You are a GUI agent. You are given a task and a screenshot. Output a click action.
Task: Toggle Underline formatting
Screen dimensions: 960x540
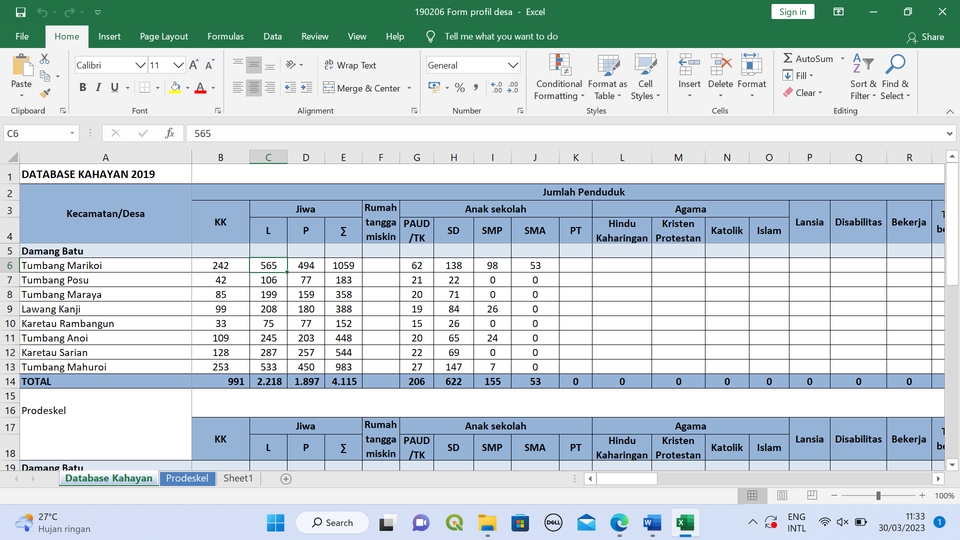click(x=114, y=88)
